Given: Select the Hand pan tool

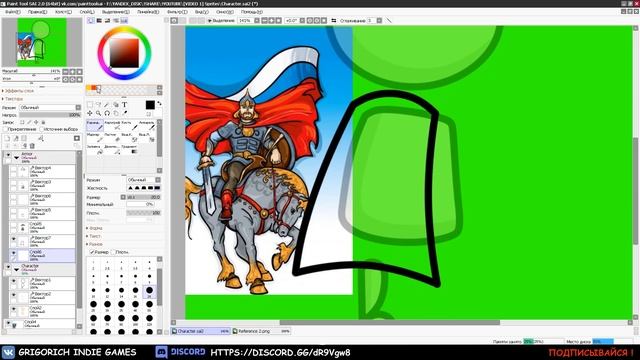Looking at the screenshot, I should click(x=116, y=113).
